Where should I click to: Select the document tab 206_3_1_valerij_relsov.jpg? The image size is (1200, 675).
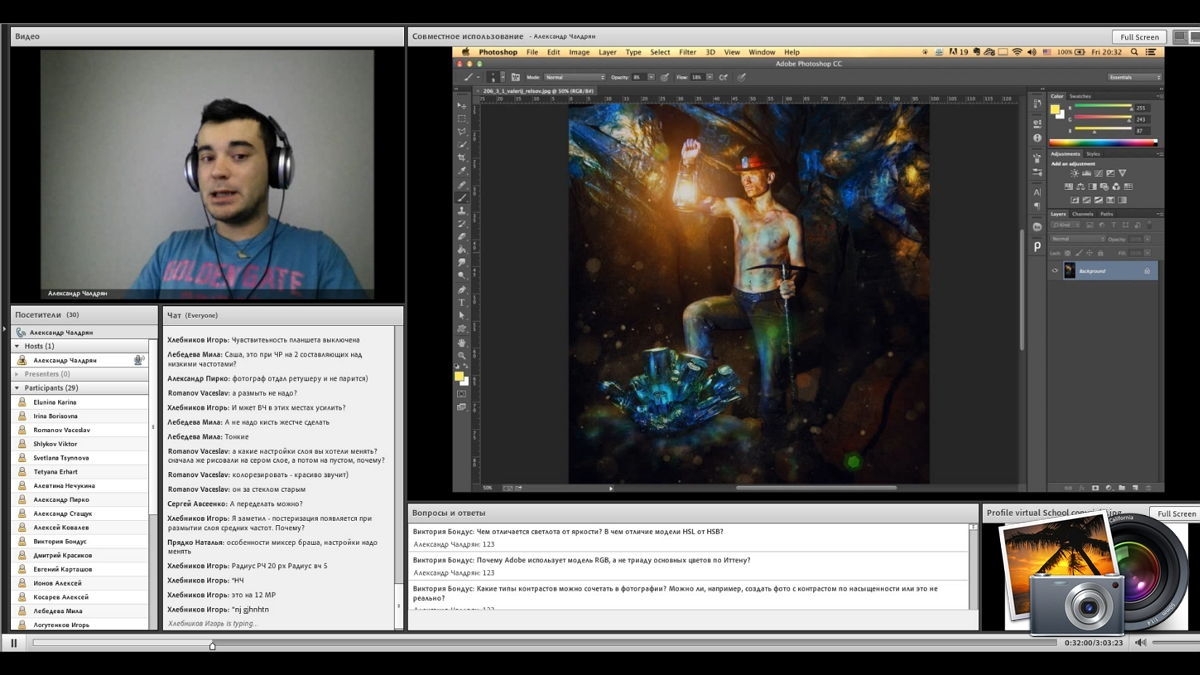(537, 91)
